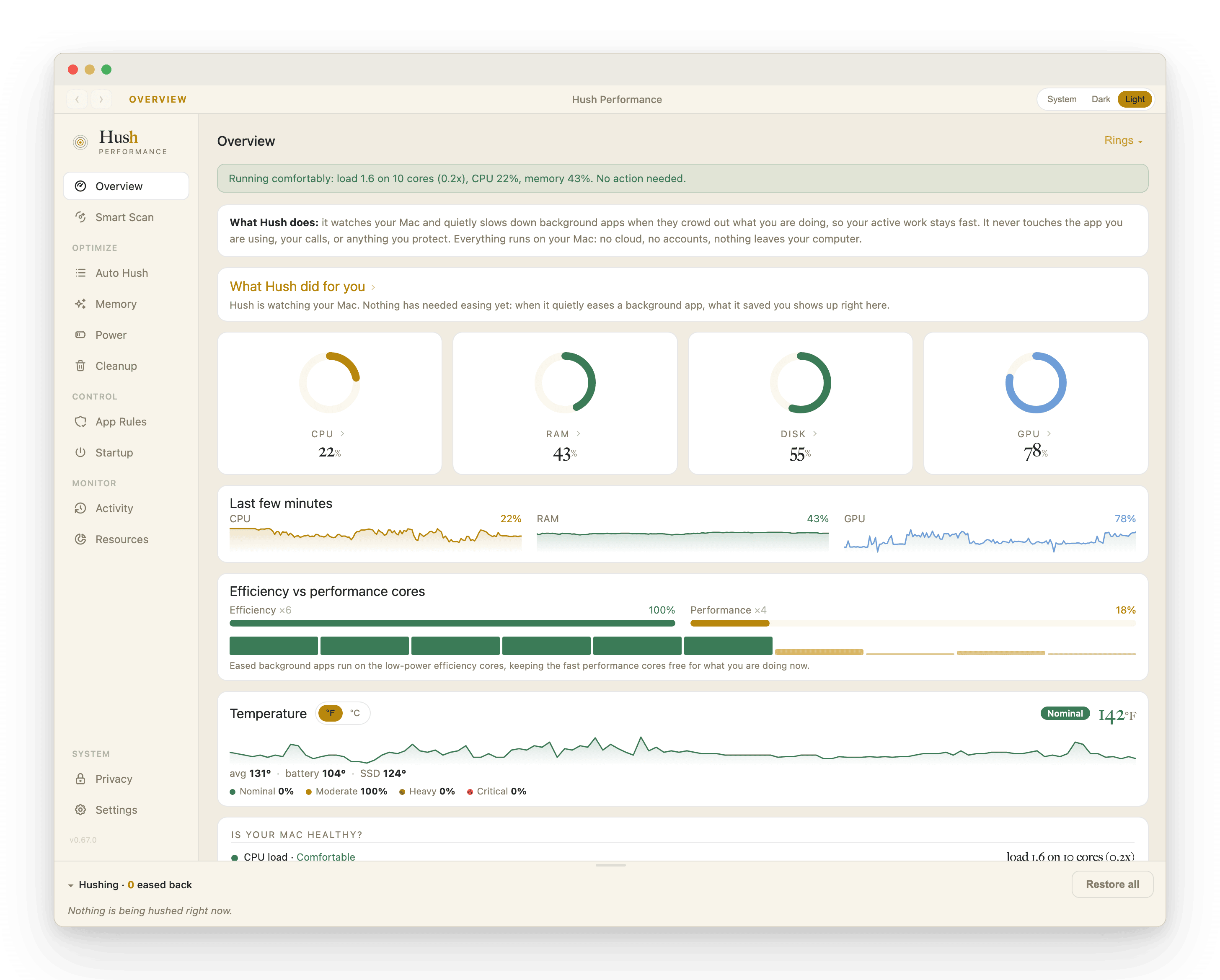
Task: Click the Resources pie chart icon
Action: (x=80, y=539)
